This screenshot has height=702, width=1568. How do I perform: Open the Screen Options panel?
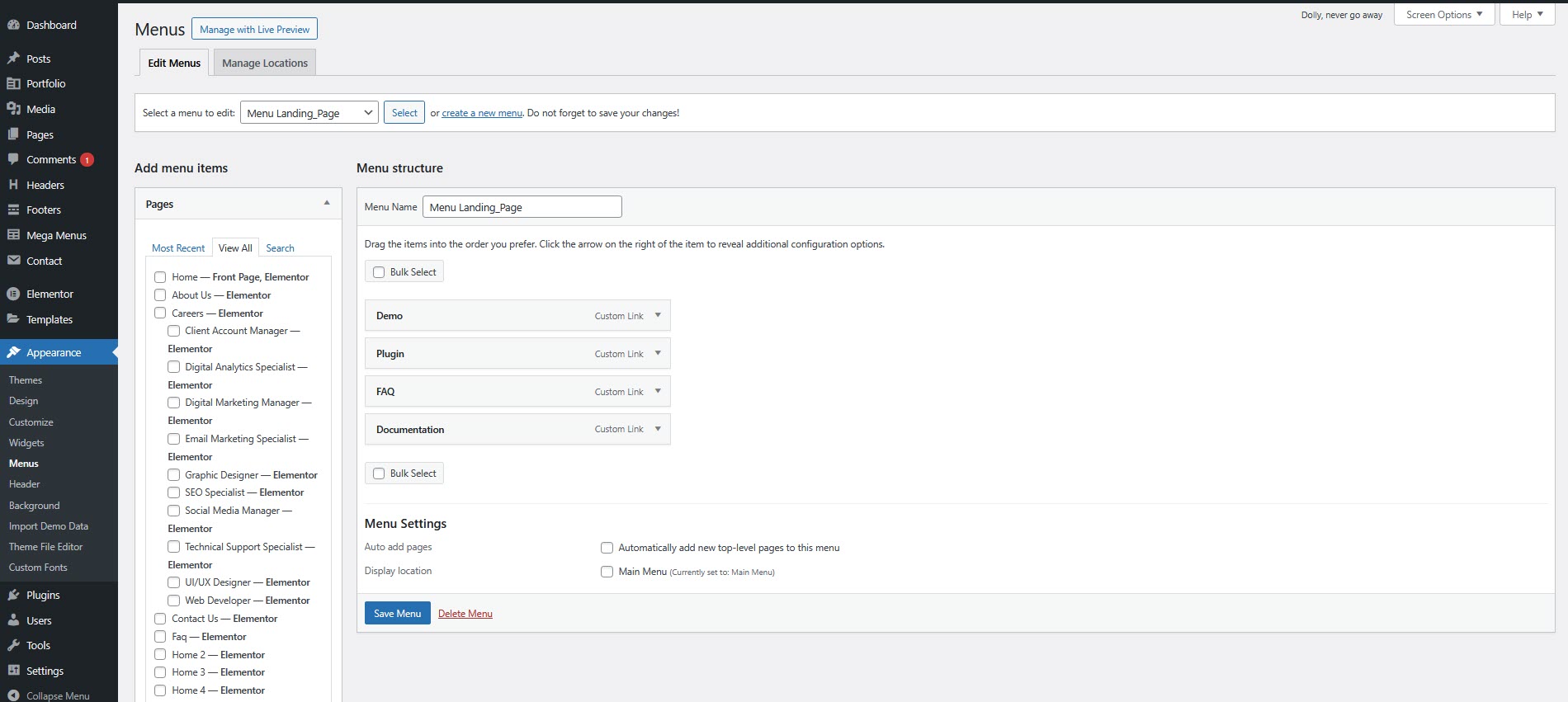(1443, 15)
